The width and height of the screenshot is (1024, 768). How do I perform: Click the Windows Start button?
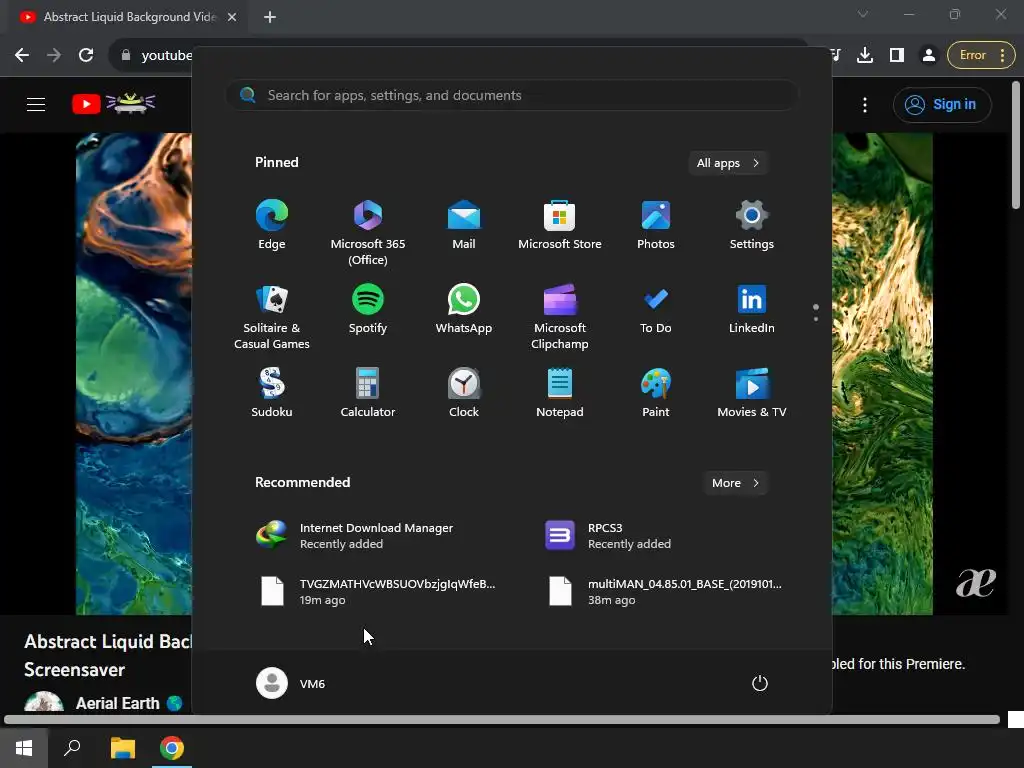(24, 748)
